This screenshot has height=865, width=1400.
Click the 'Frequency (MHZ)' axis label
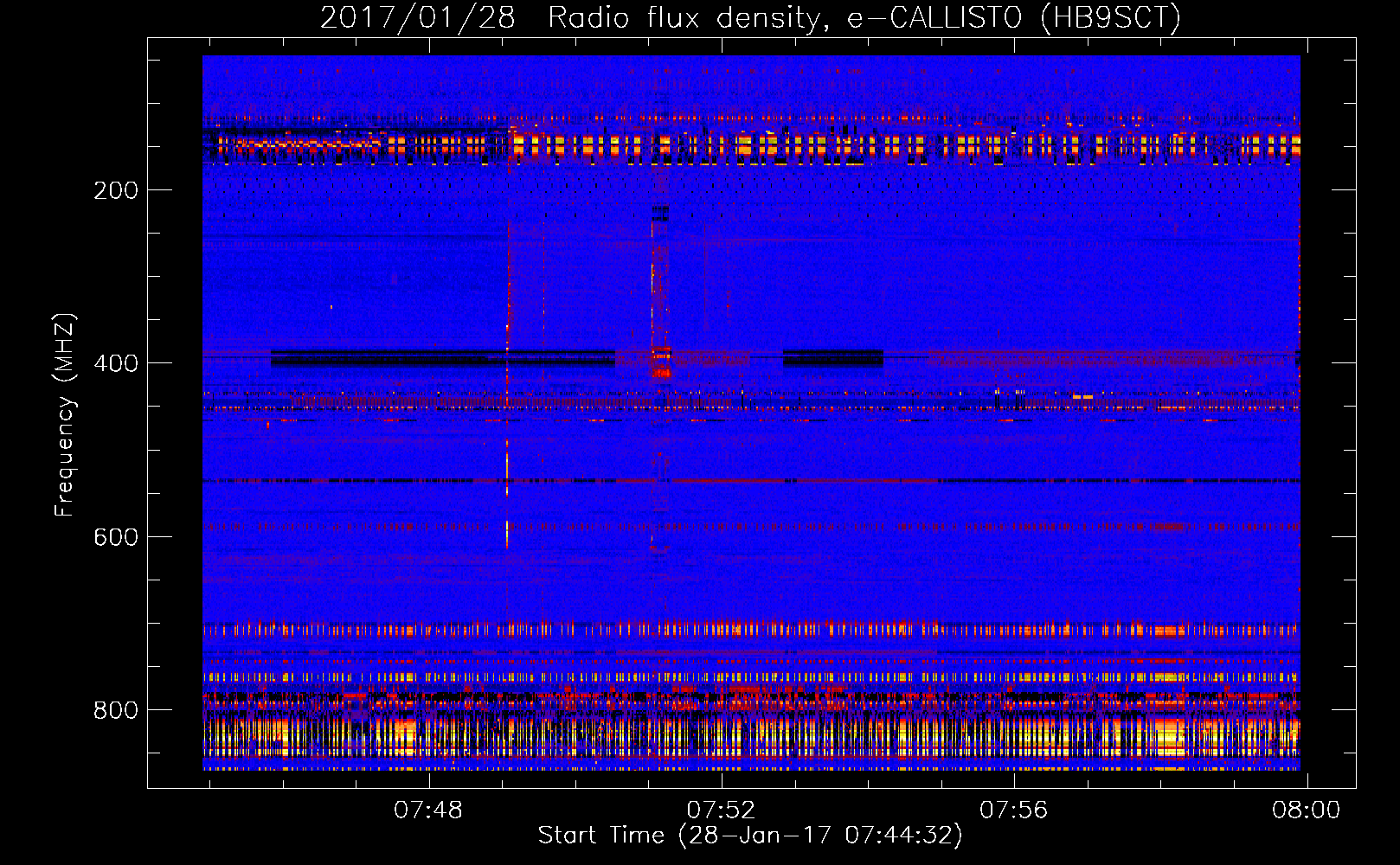[x=65, y=415]
